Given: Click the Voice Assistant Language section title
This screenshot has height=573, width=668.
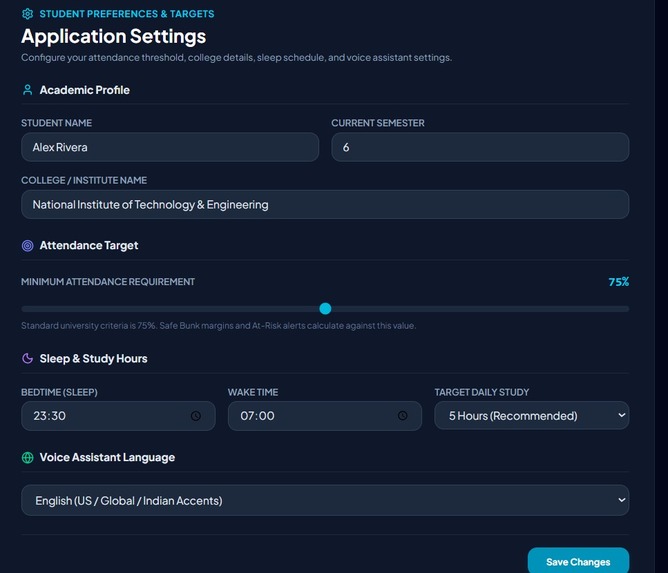Looking at the screenshot, I should (x=107, y=458).
